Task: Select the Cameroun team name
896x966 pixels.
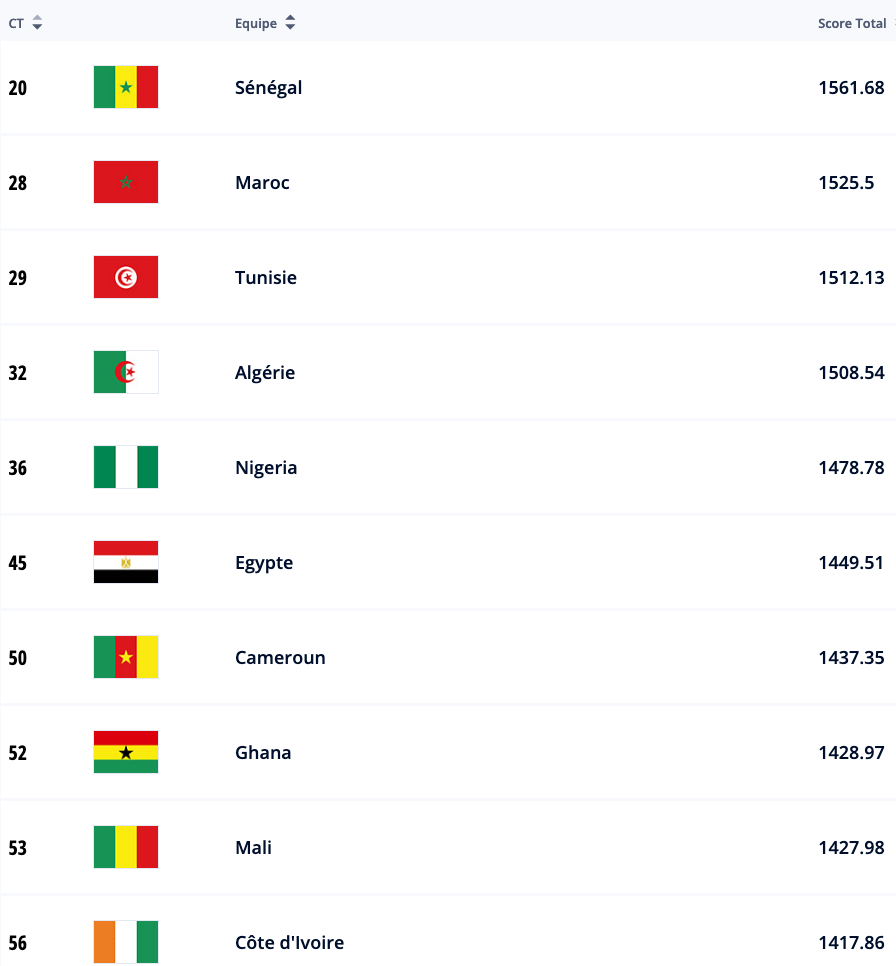Action: (280, 657)
